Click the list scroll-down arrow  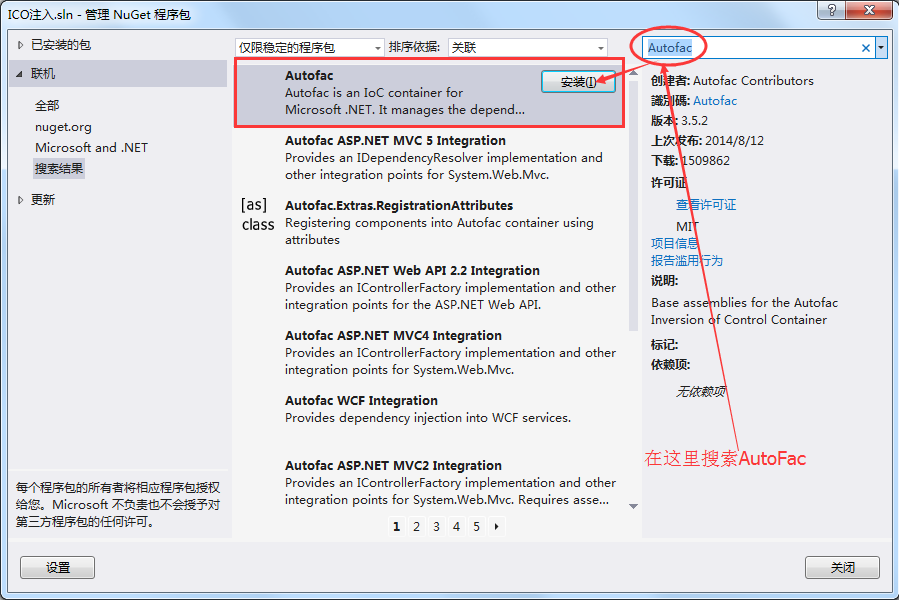633,507
